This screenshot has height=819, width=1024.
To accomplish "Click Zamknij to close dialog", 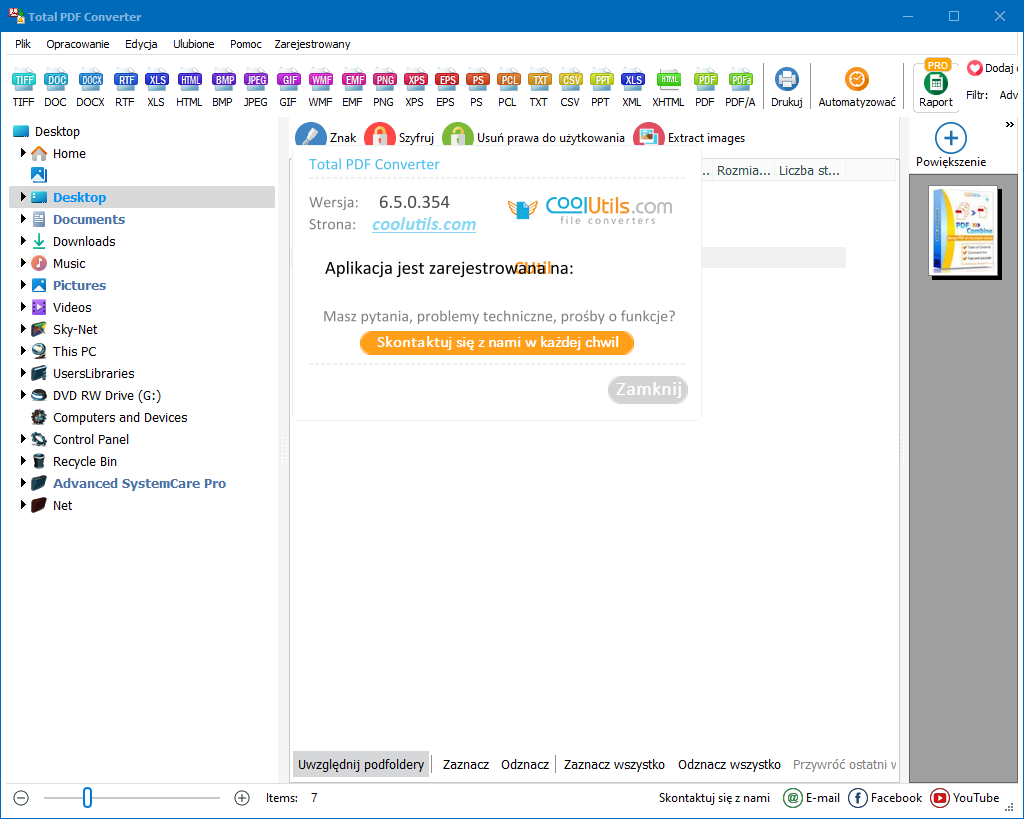I will click(x=648, y=390).
